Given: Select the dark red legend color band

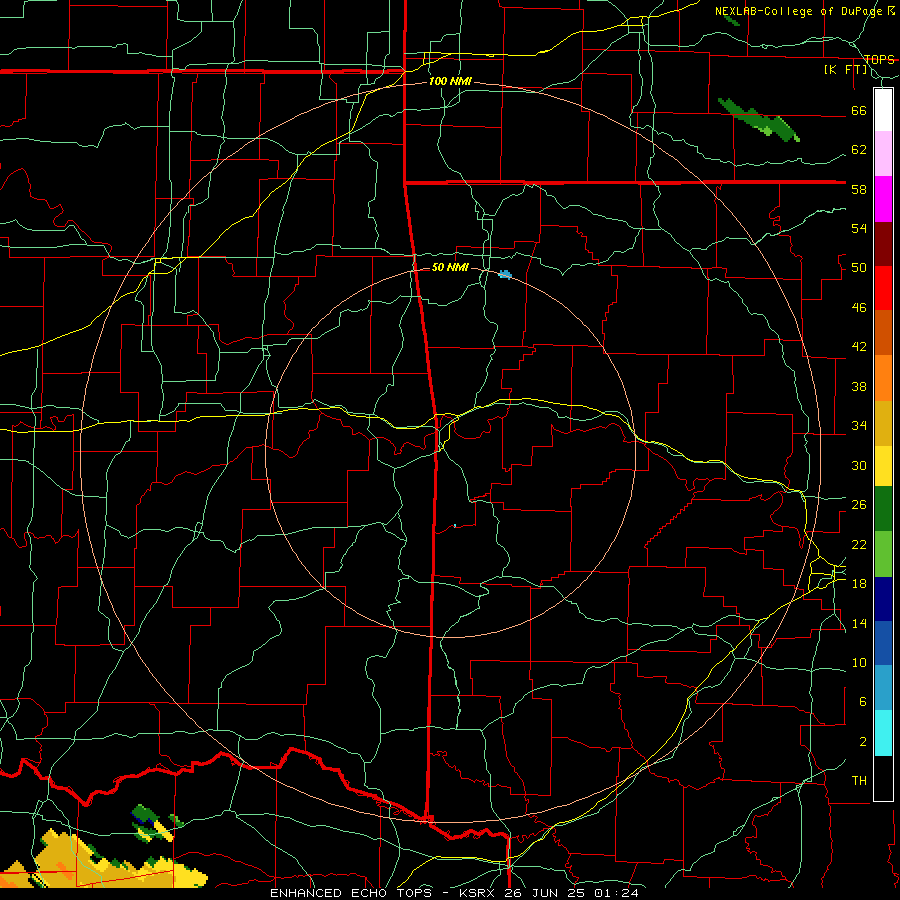Looking at the screenshot, I should tap(883, 243).
